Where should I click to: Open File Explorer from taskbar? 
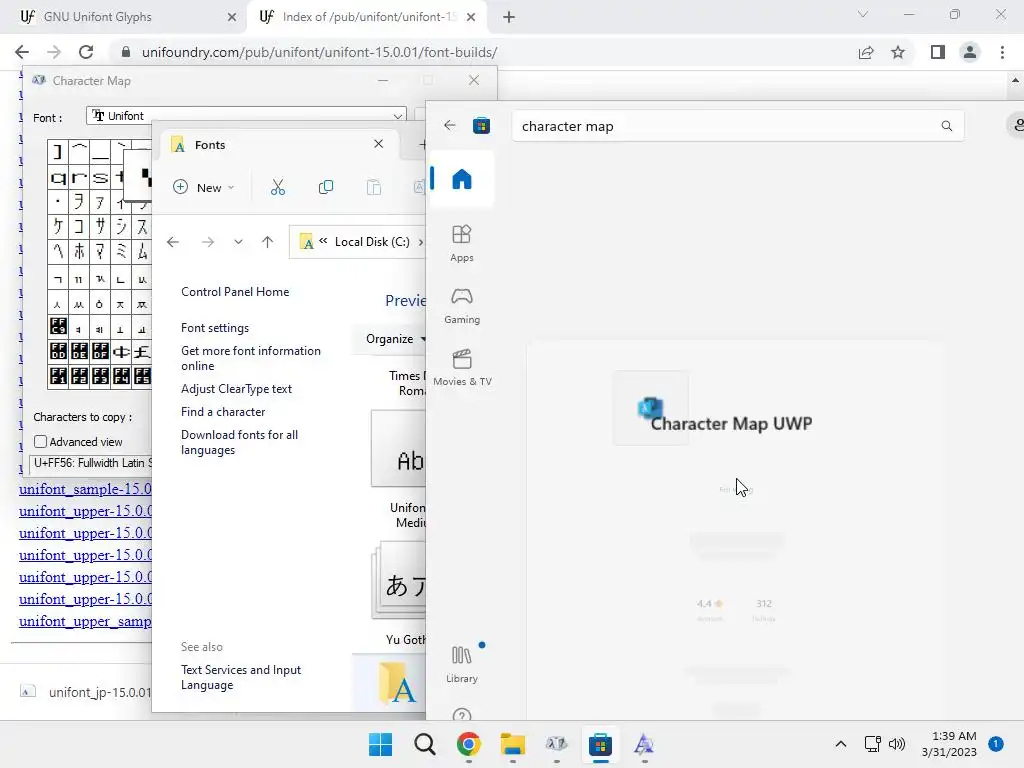click(513, 744)
